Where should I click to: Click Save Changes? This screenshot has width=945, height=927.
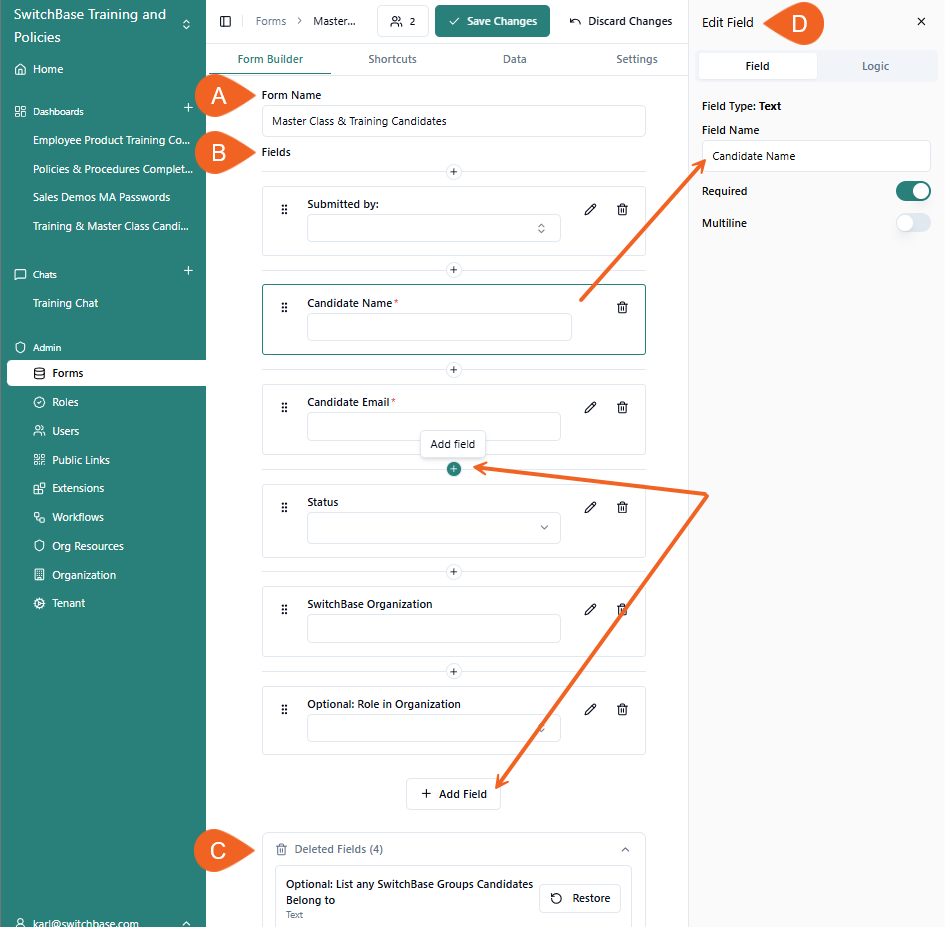492,21
